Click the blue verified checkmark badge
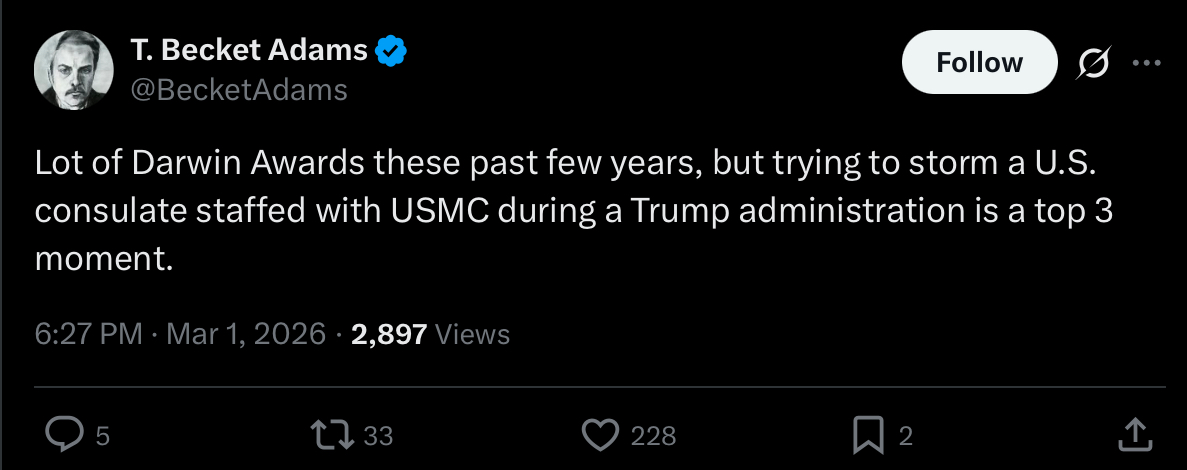The height and width of the screenshot is (470, 1187). (392, 51)
